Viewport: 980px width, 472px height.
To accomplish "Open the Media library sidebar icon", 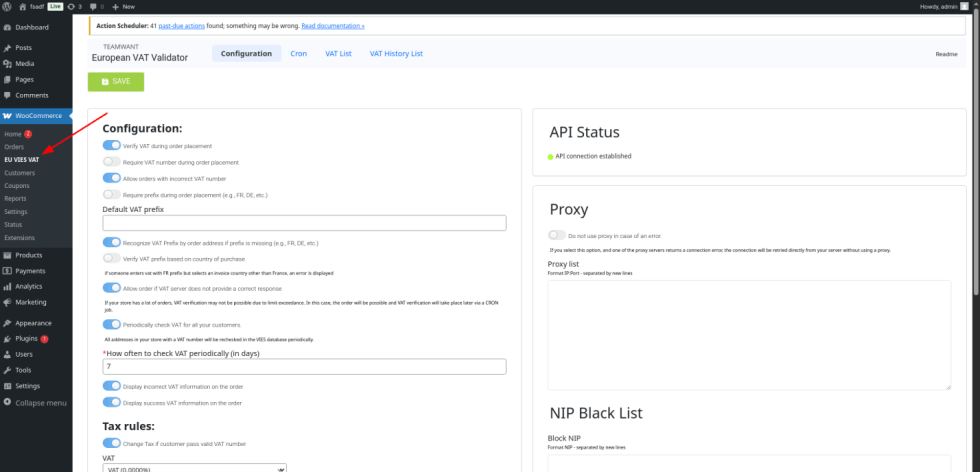I will [x=8, y=64].
